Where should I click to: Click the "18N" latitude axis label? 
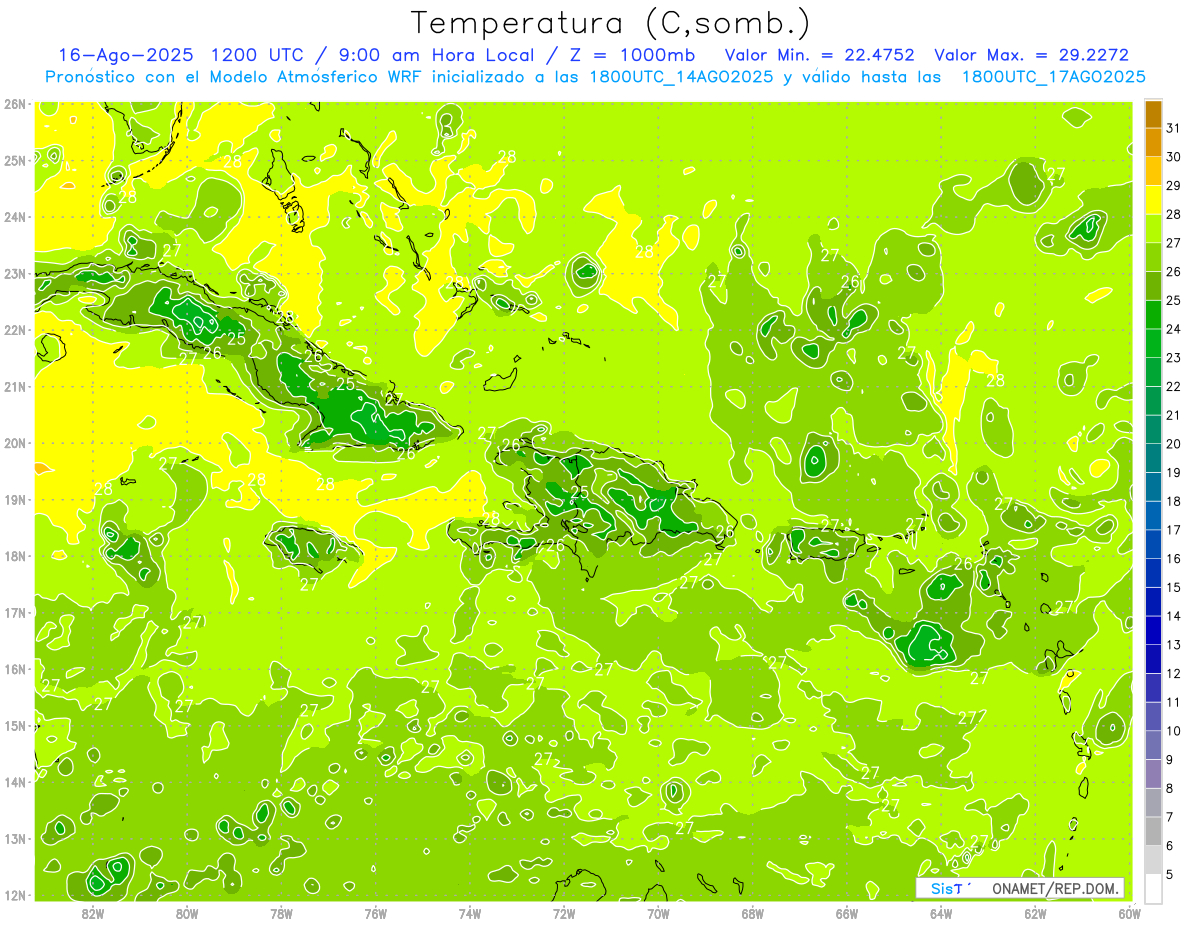coord(14,556)
